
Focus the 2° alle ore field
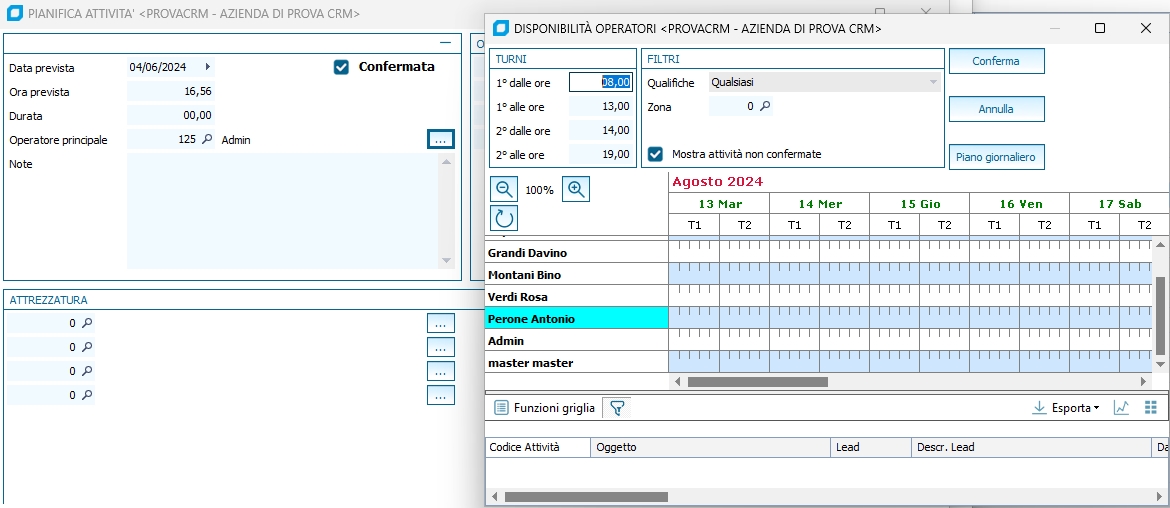pos(601,154)
